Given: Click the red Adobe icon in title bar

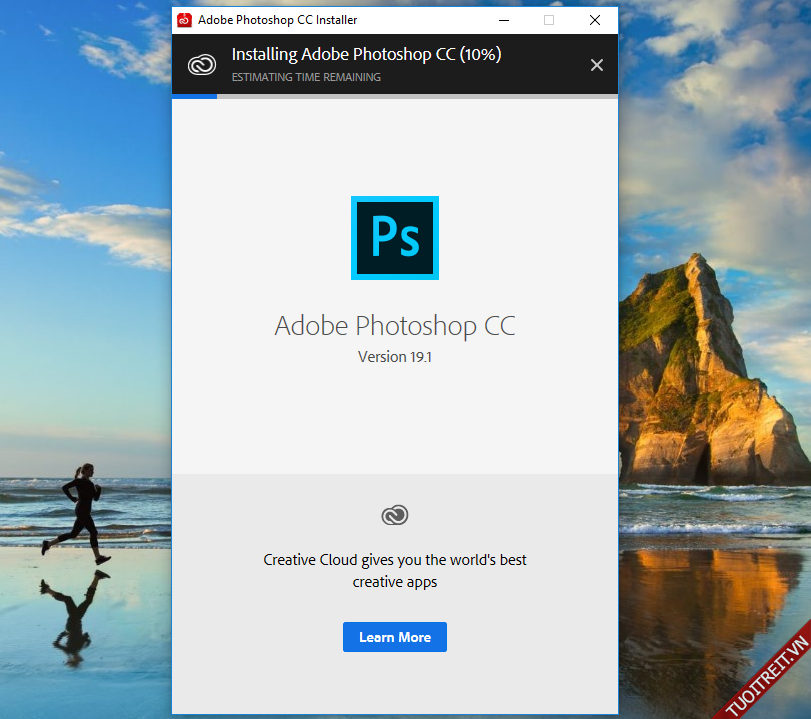Looking at the screenshot, I should coord(184,20).
